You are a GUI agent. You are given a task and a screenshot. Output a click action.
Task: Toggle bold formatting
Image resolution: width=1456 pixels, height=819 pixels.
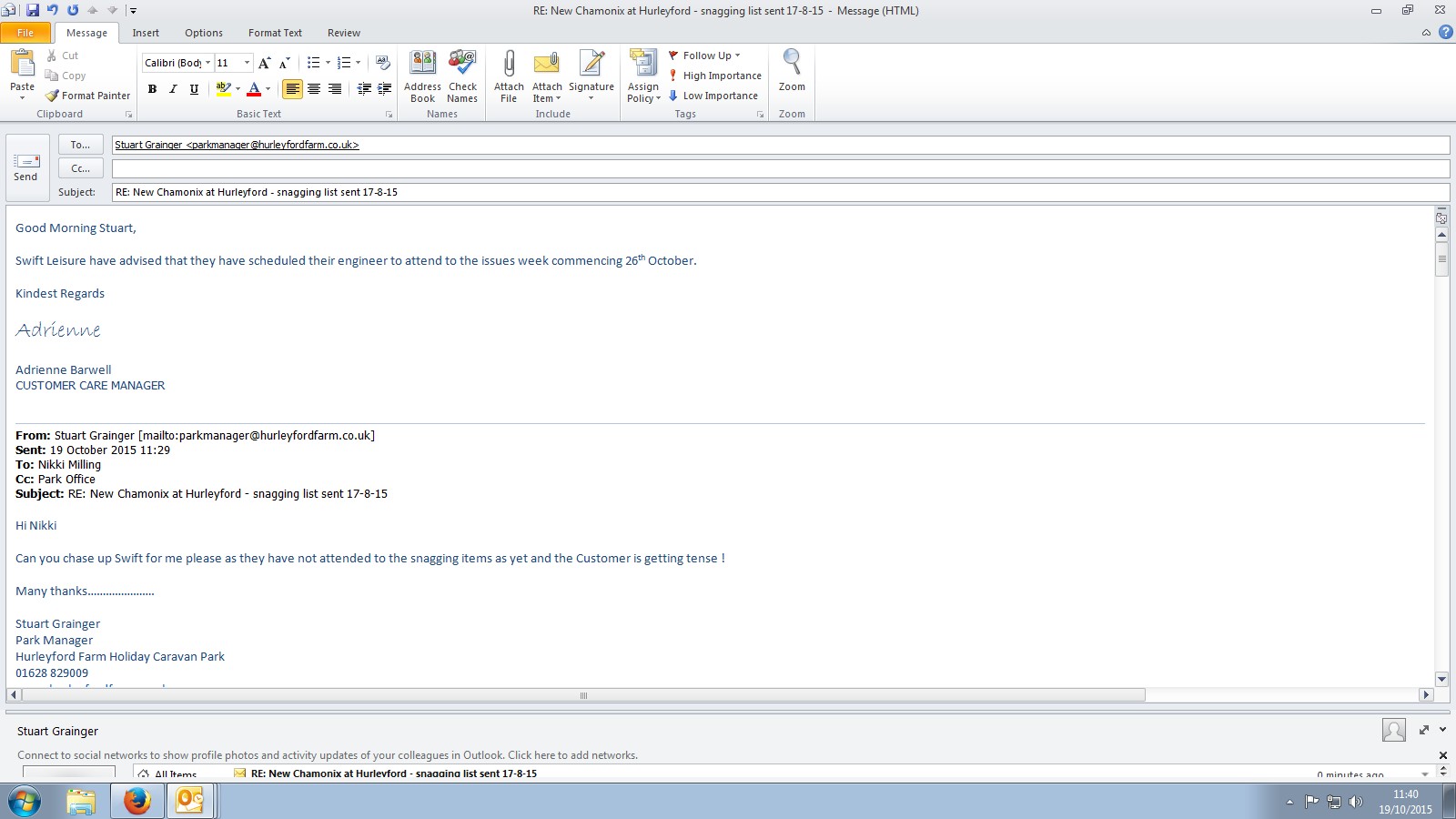pos(152,89)
